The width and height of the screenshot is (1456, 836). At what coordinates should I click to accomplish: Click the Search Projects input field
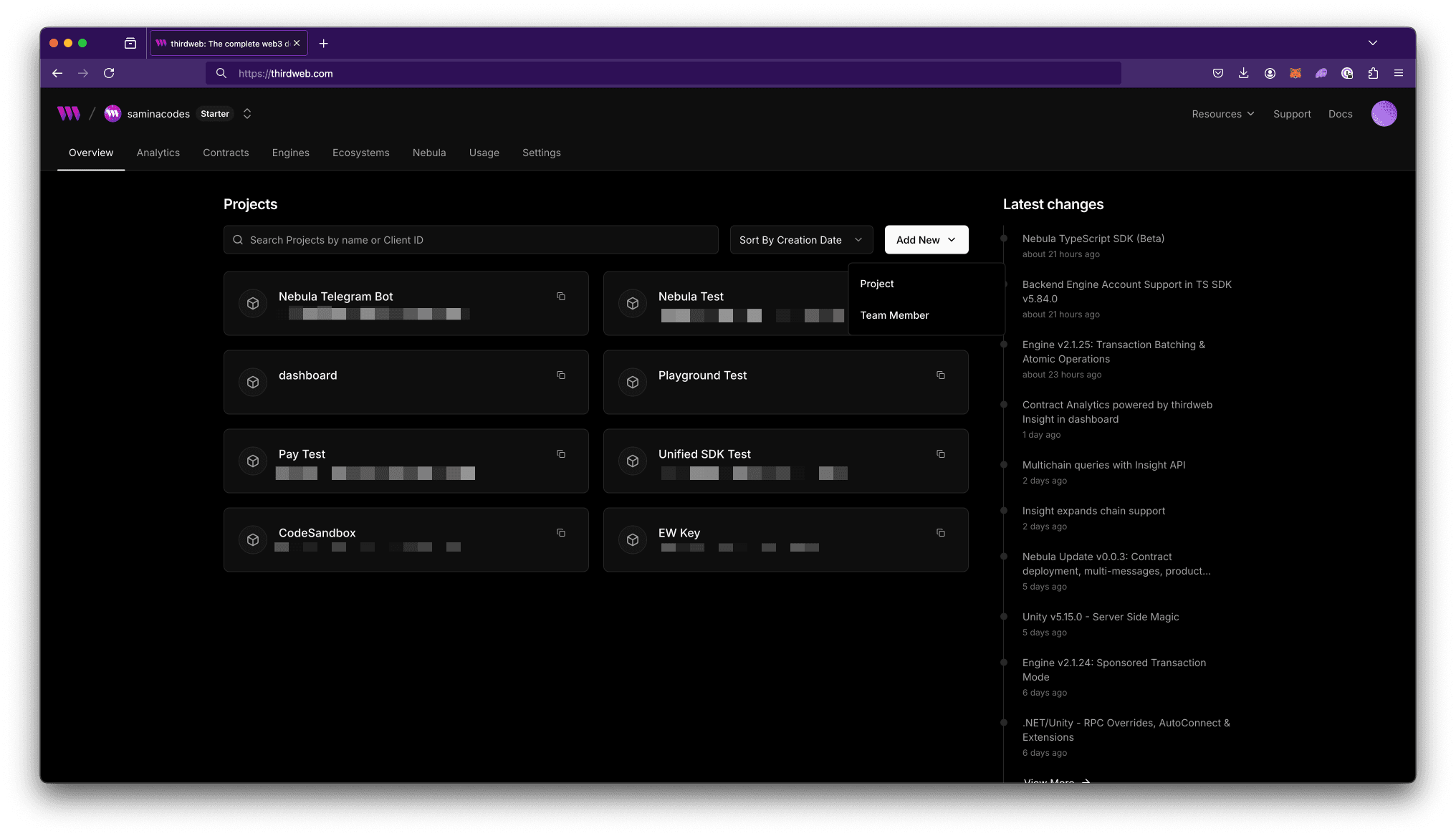point(470,239)
